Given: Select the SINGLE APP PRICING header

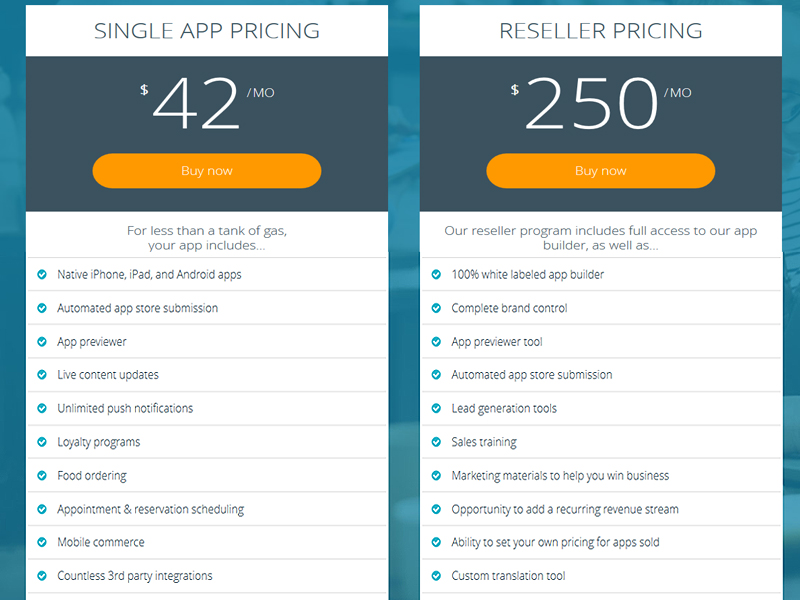Looking at the screenshot, I should (x=206, y=30).
